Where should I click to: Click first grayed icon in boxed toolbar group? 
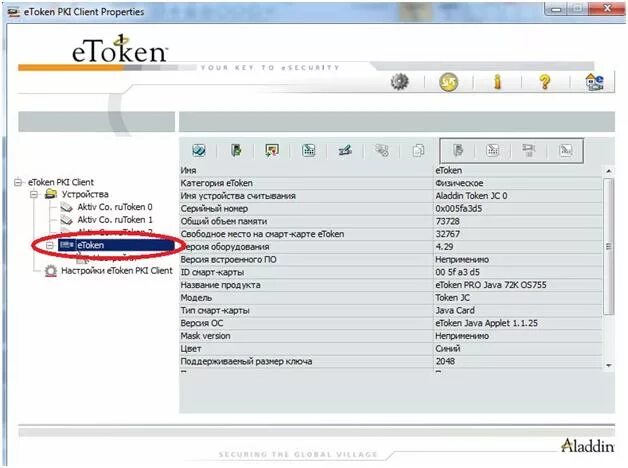[458, 151]
